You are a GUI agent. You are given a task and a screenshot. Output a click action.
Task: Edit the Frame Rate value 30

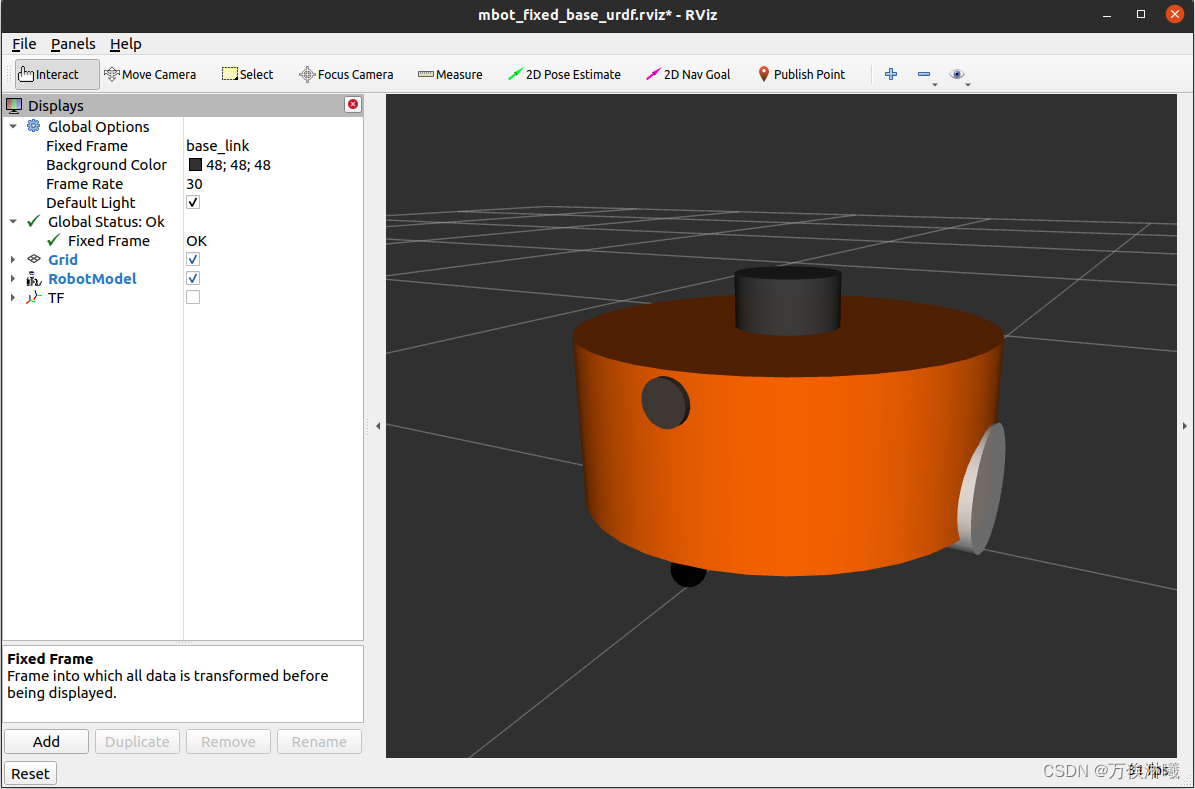coord(194,184)
